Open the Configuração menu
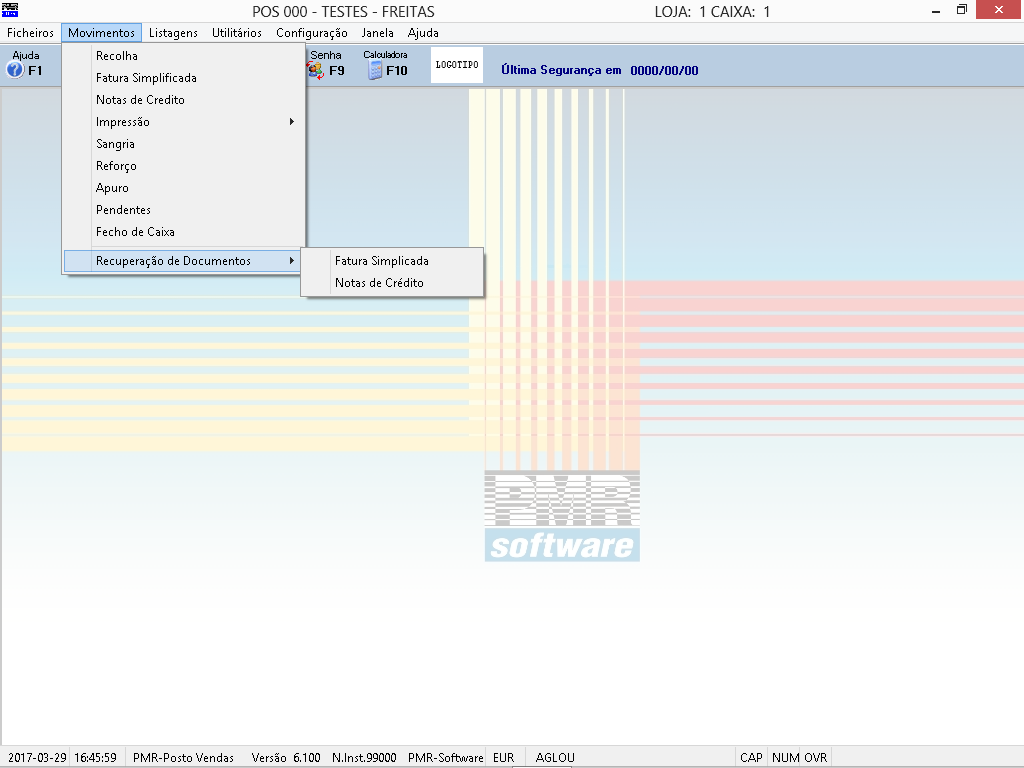The width and height of the screenshot is (1024, 768). pyautogui.click(x=311, y=33)
